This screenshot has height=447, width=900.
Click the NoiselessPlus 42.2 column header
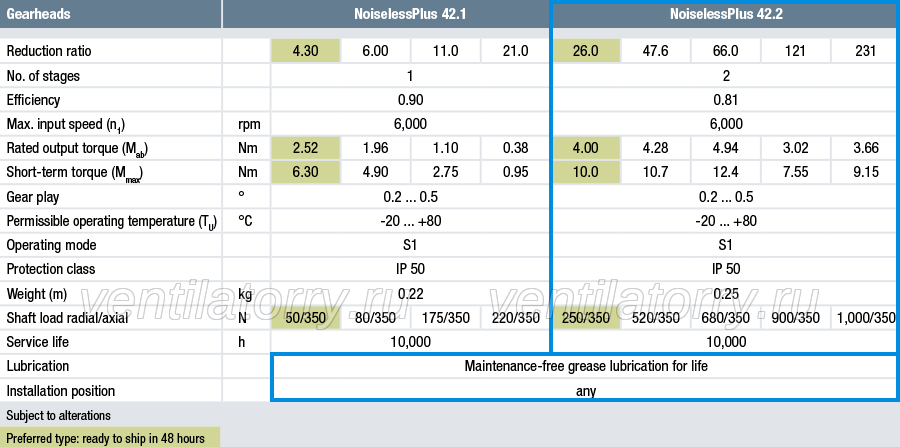(726, 14)
